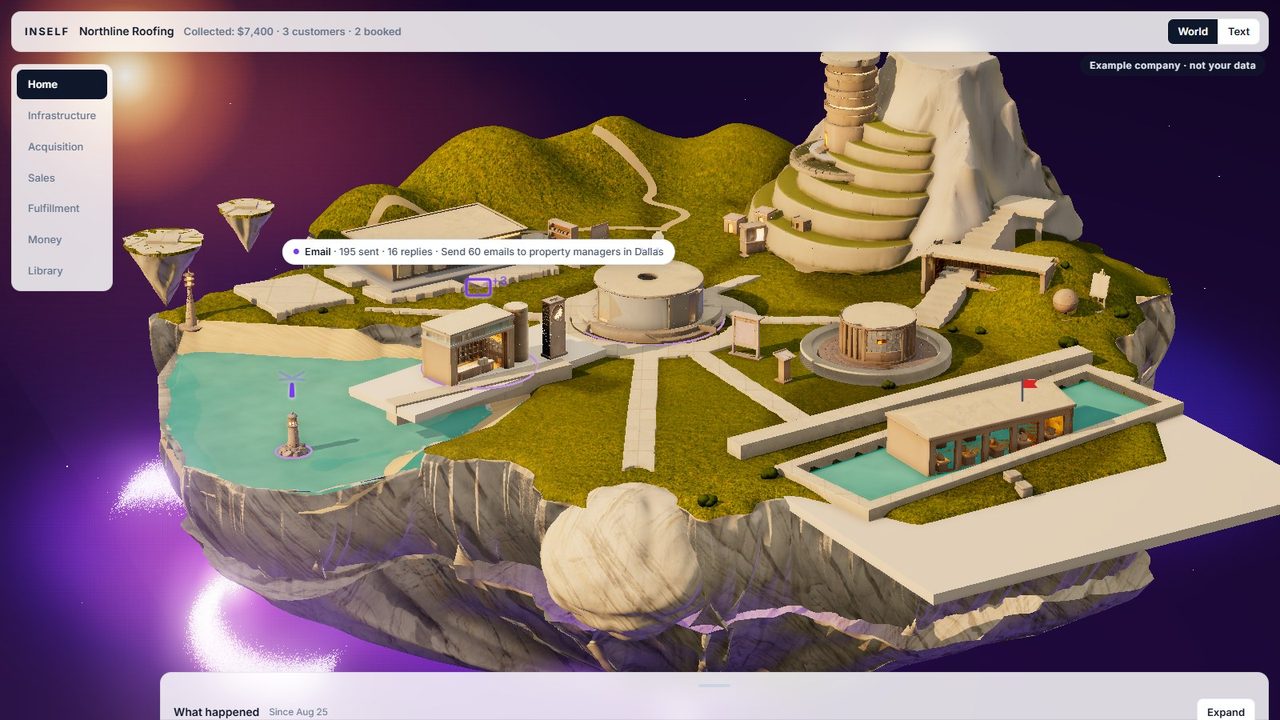Click the INSELF logo
1280x720 pixels.
[x=47, y=32]
